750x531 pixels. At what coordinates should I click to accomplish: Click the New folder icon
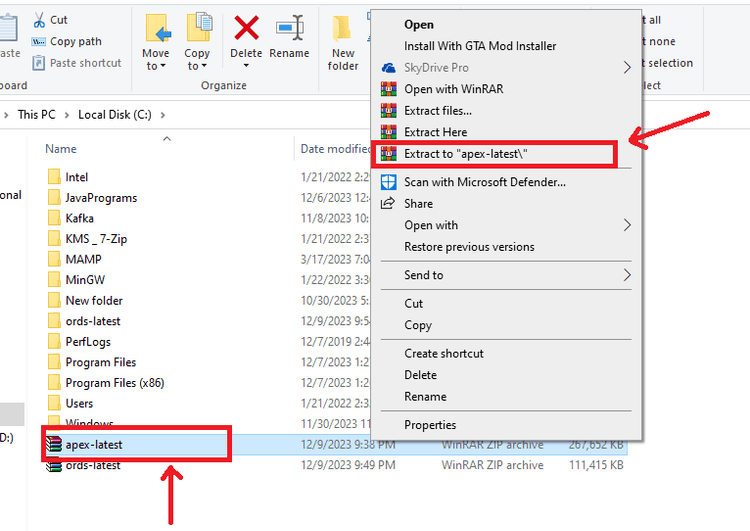pos(343,30)
